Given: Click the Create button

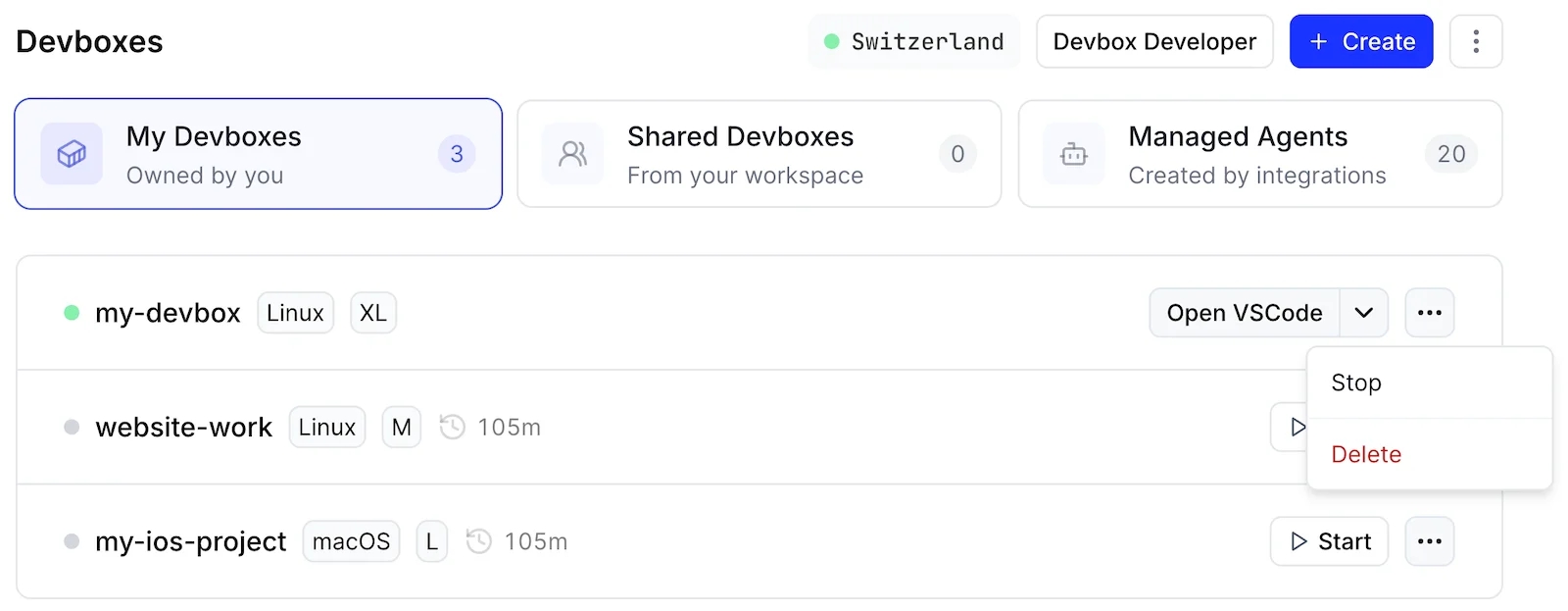Looking at the screenshot, I should pos(1361,41).
